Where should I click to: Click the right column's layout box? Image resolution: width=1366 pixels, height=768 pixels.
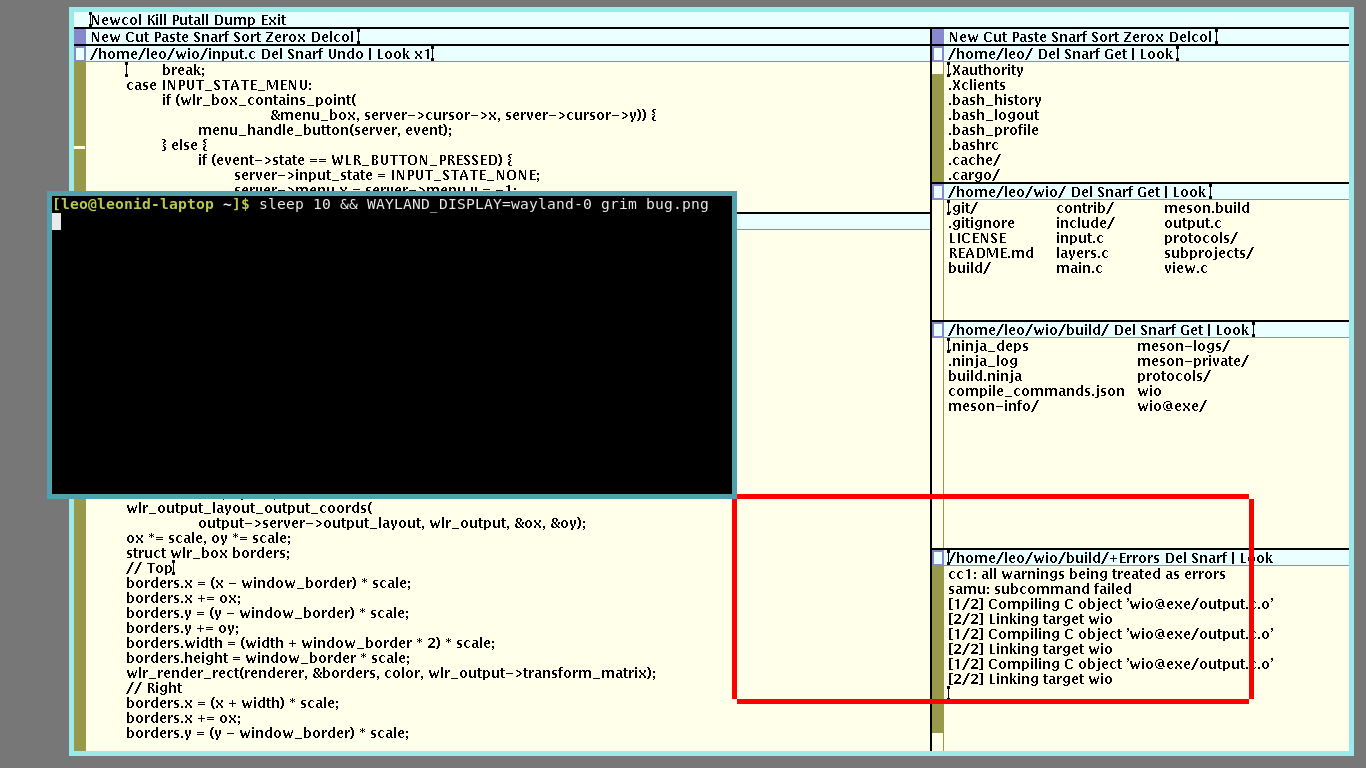coord(937,37)
